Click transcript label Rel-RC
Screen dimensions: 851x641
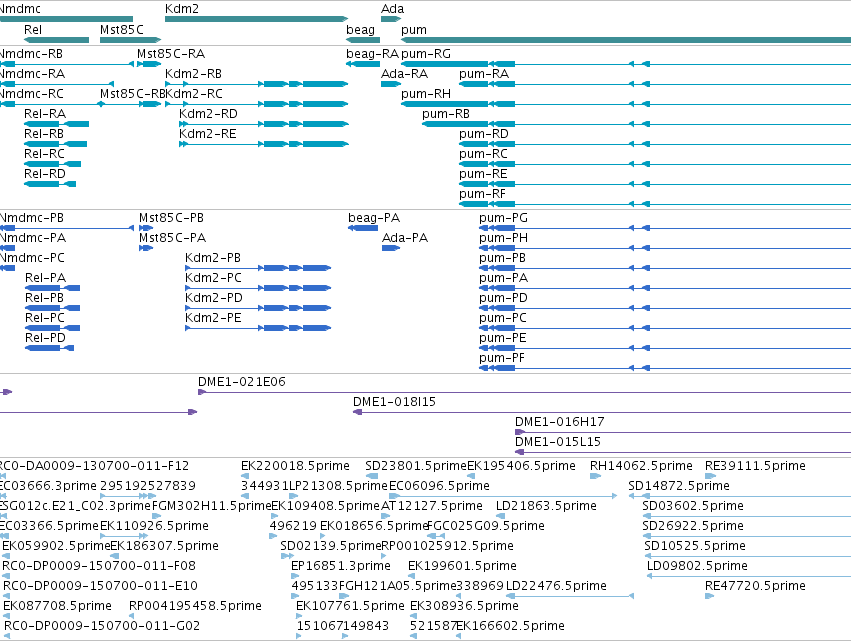(x=44, y=154)
